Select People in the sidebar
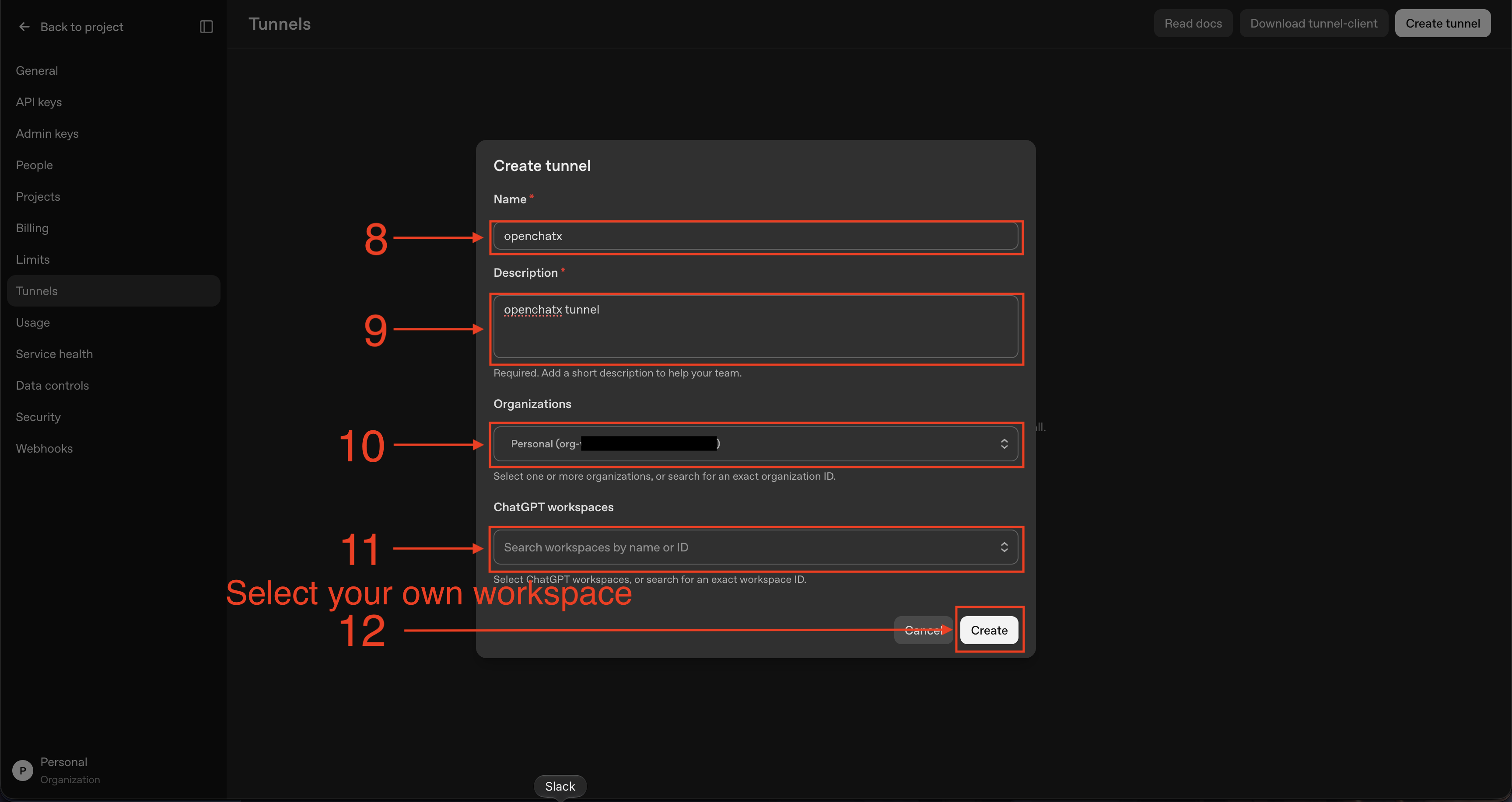This screenshot has height=802, width=1512. coord(34,165)
